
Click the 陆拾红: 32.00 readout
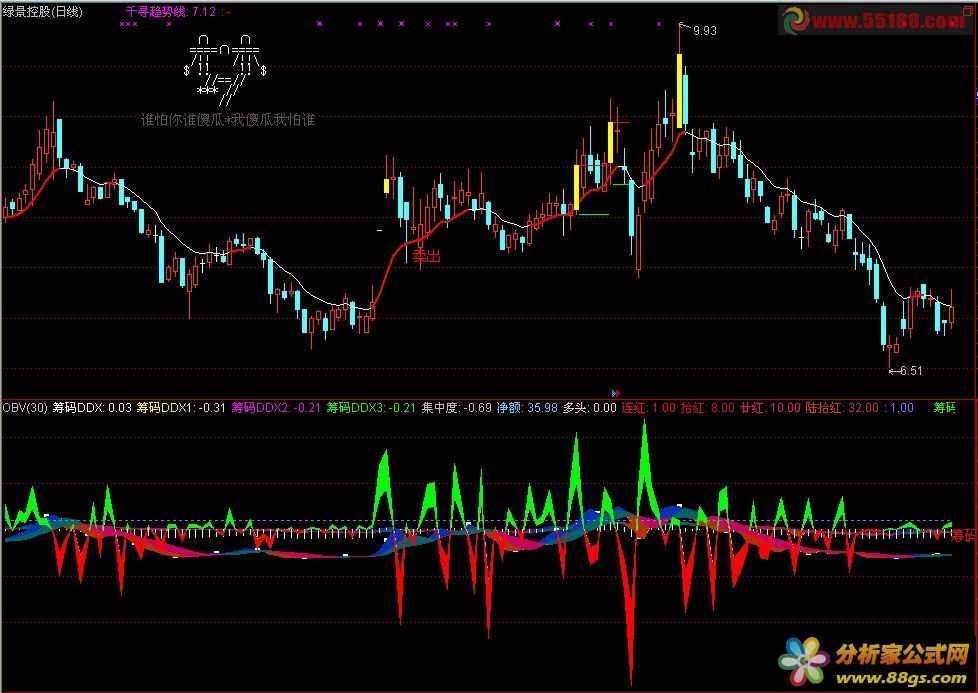[842, 408]
